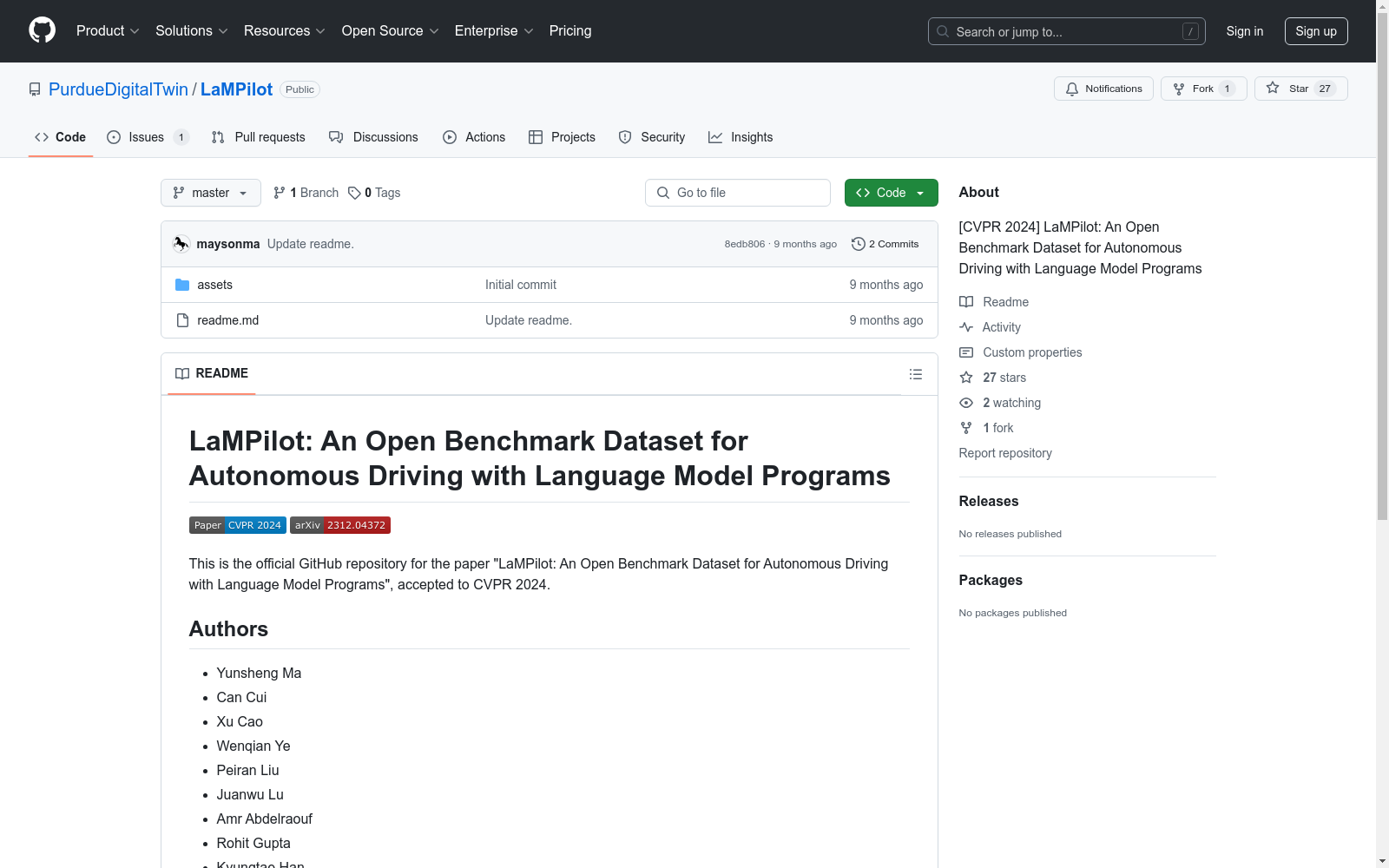1389x868 pixels.
Task: View the 27 stars link
Action: (993, 378)
